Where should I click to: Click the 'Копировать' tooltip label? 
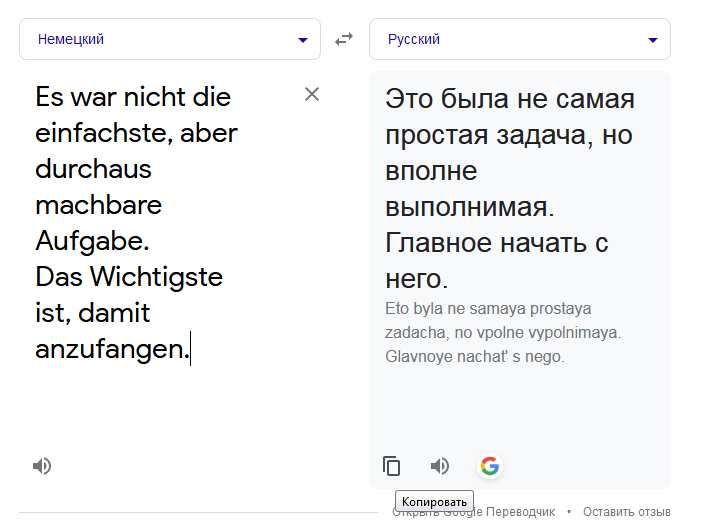tap(434, 502)
